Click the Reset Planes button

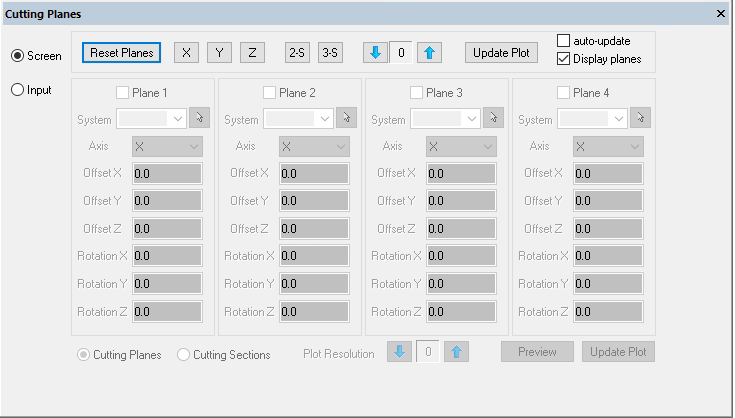122,53
